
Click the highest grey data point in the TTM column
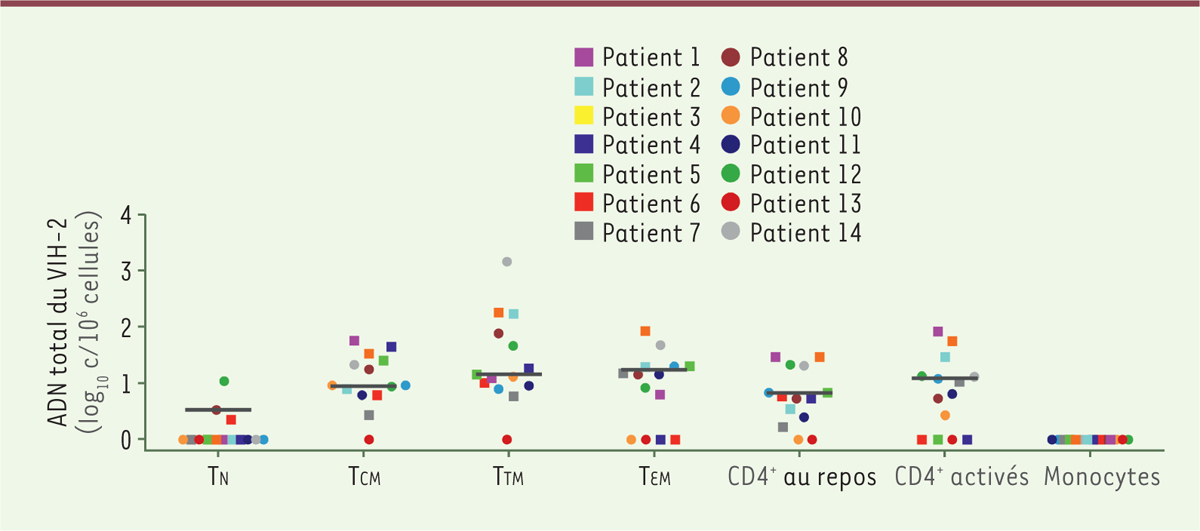tap(507, 262)
